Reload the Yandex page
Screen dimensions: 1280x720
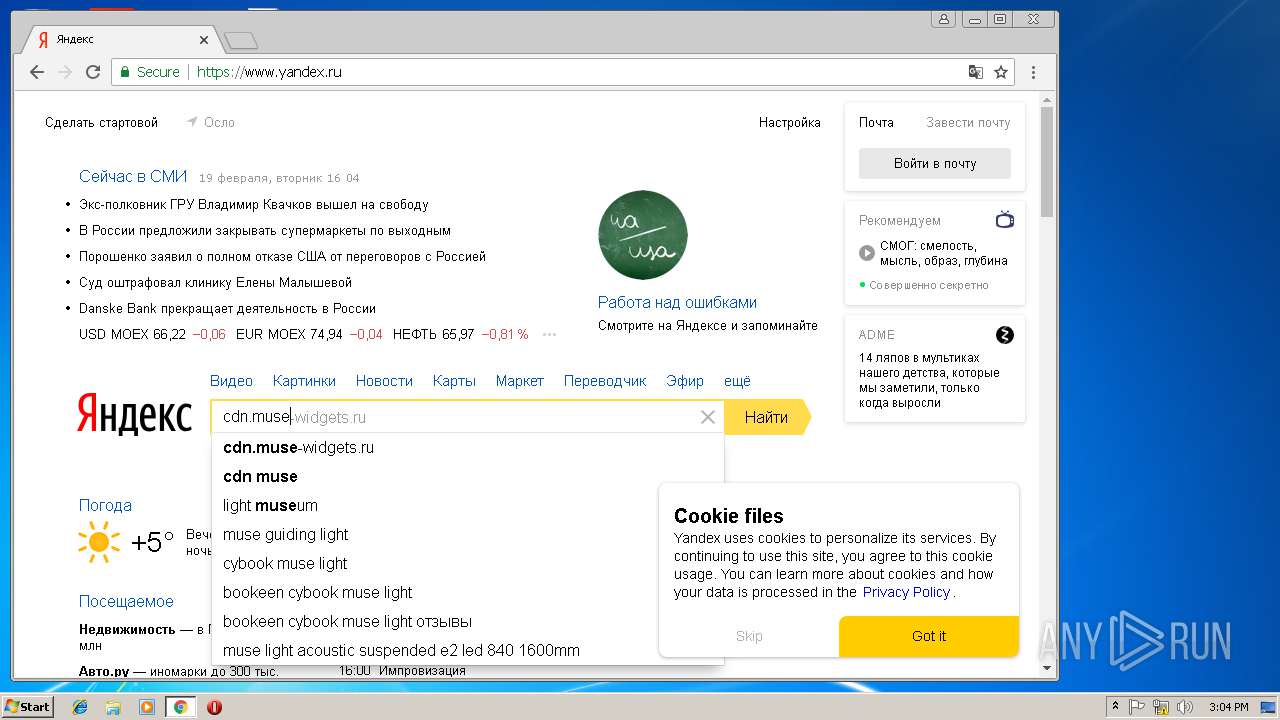pos(93,72)
